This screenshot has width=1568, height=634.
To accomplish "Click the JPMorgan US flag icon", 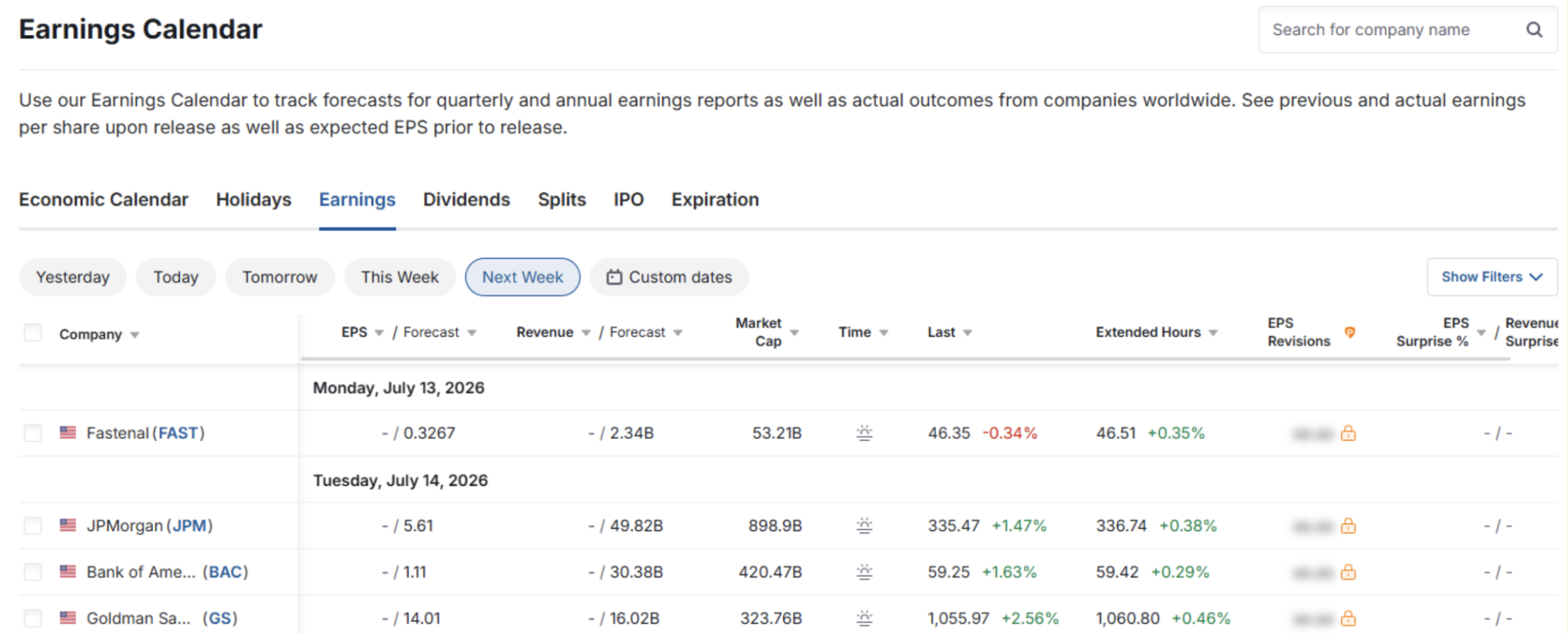I will 68,525.
